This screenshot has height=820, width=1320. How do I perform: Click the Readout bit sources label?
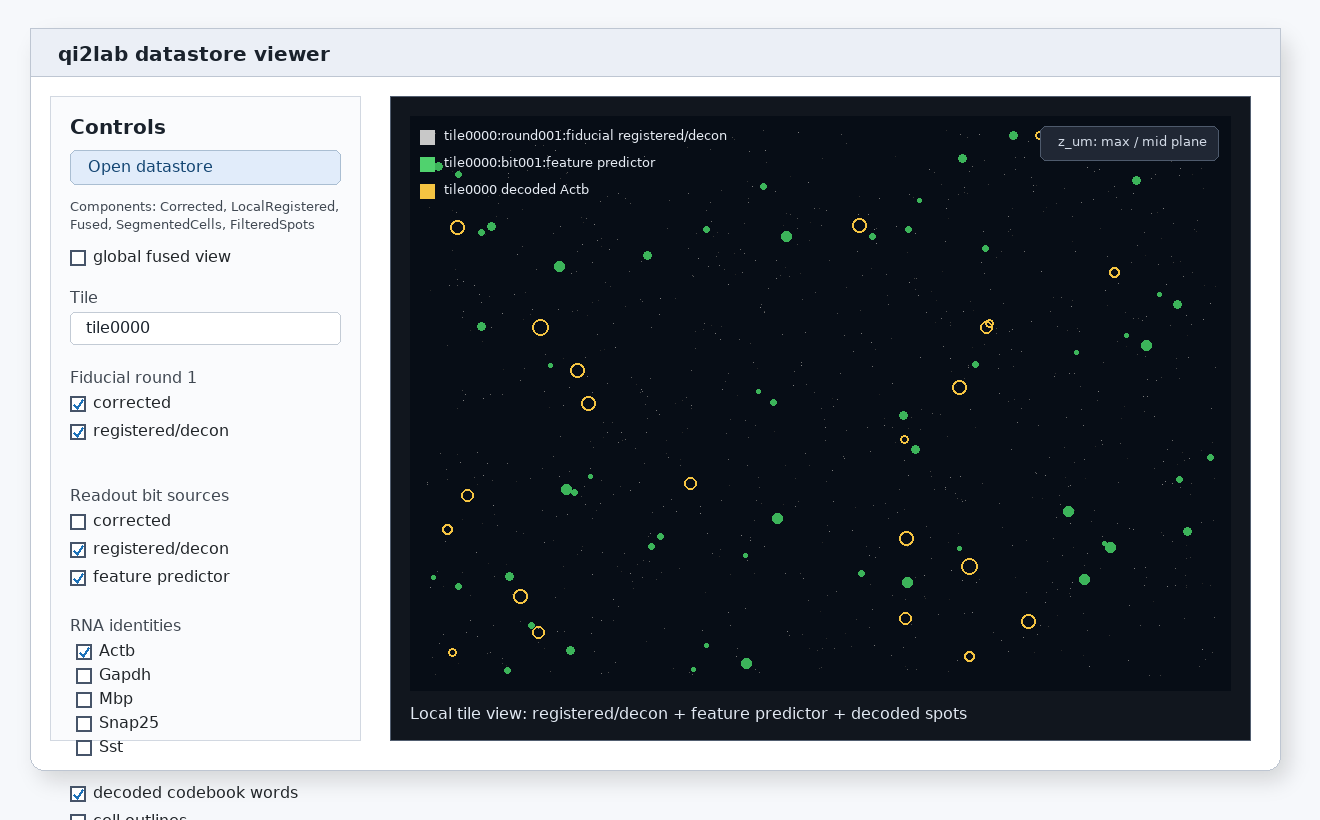pyautogui.click(x=149, y=496)
